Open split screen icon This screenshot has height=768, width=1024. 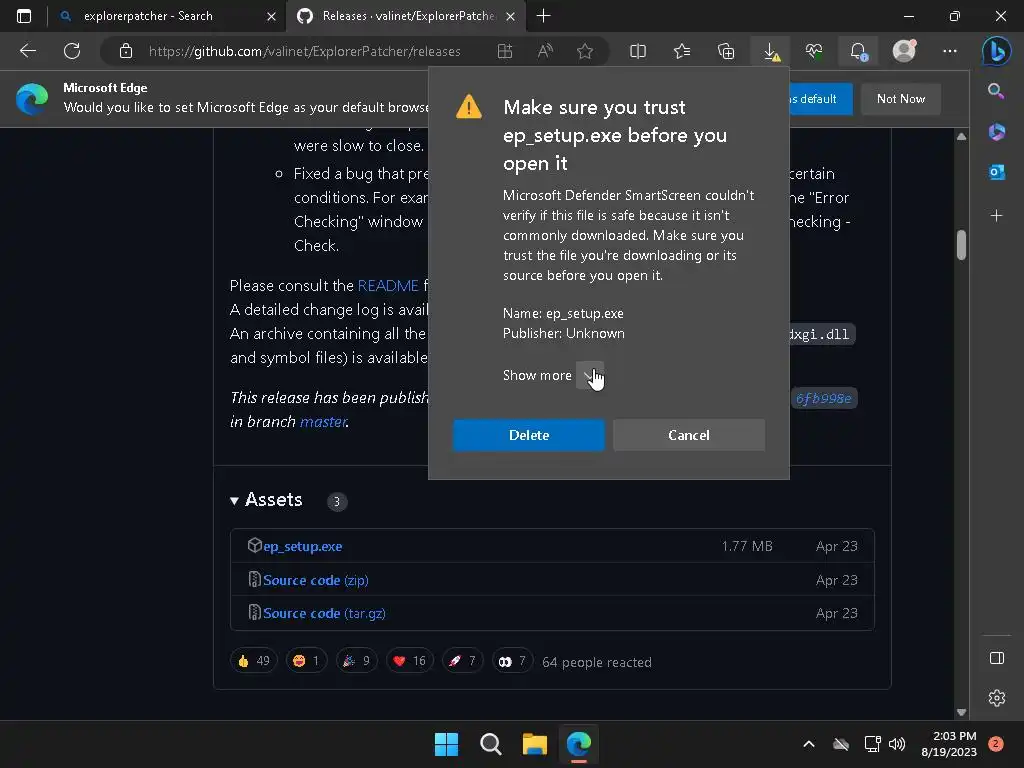point(638,51)
